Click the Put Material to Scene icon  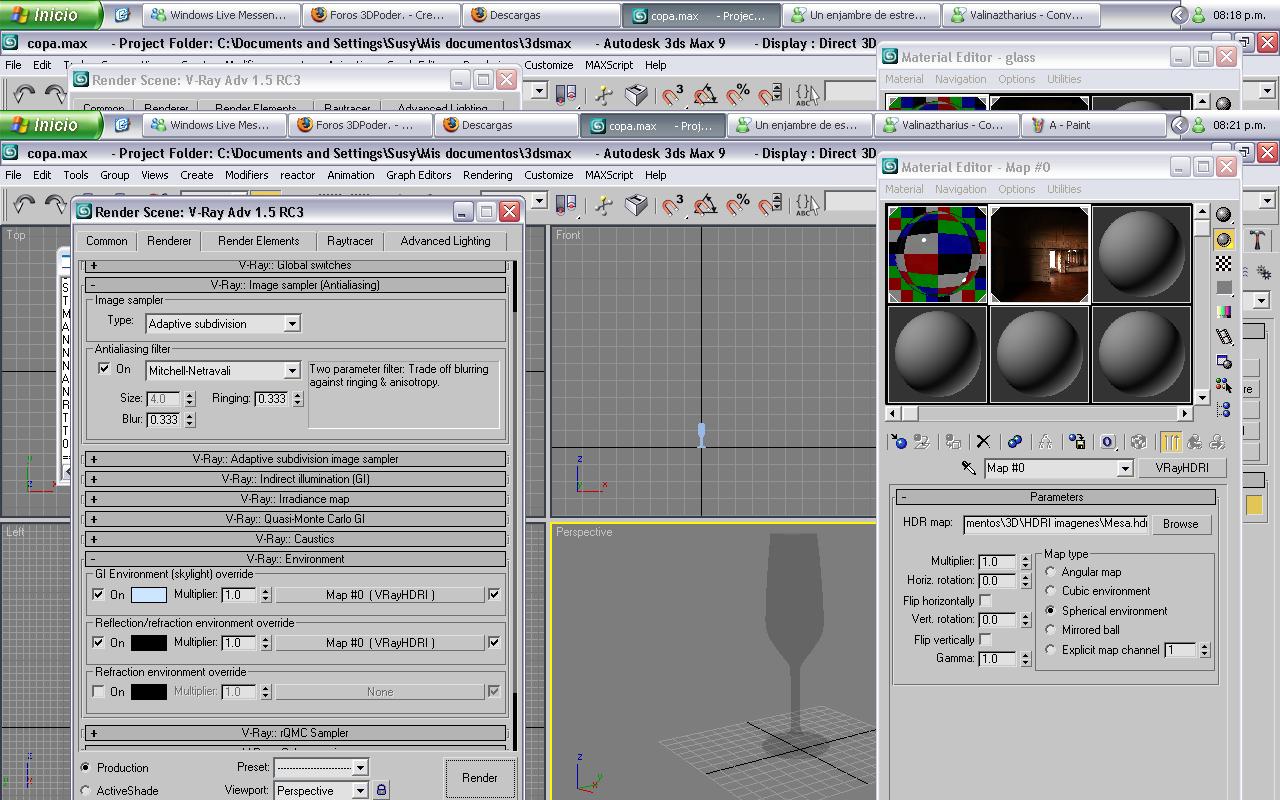pos(922,441)
